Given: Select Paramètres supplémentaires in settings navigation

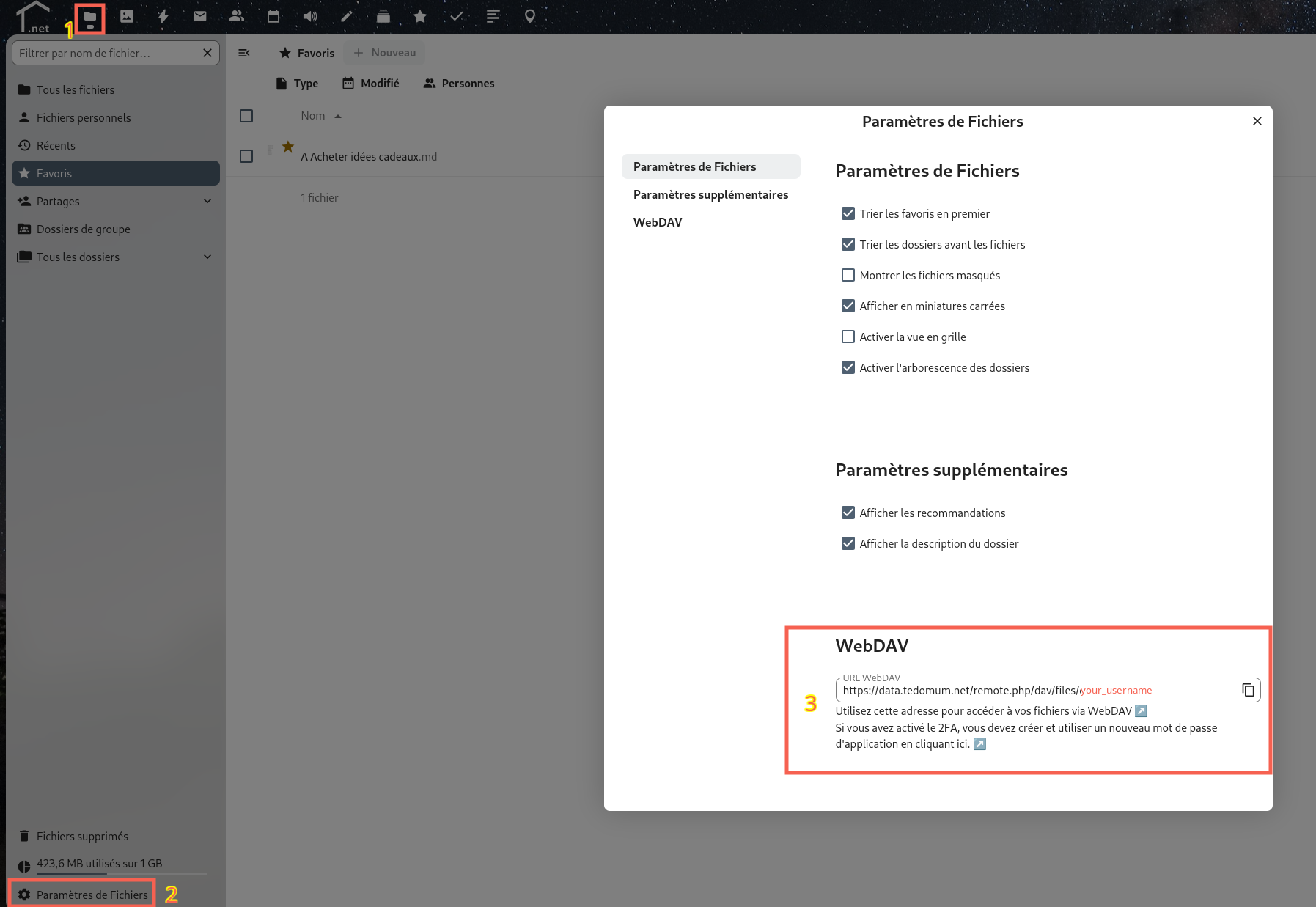Looking at the screenshot, I should pos(710,194).
